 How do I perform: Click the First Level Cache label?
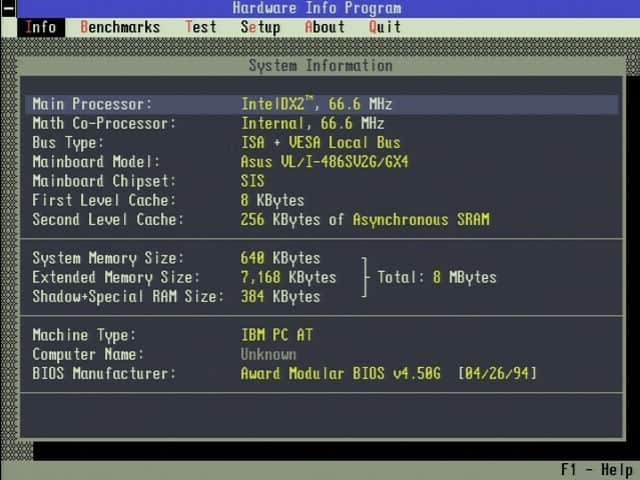(x=104, y=200)
